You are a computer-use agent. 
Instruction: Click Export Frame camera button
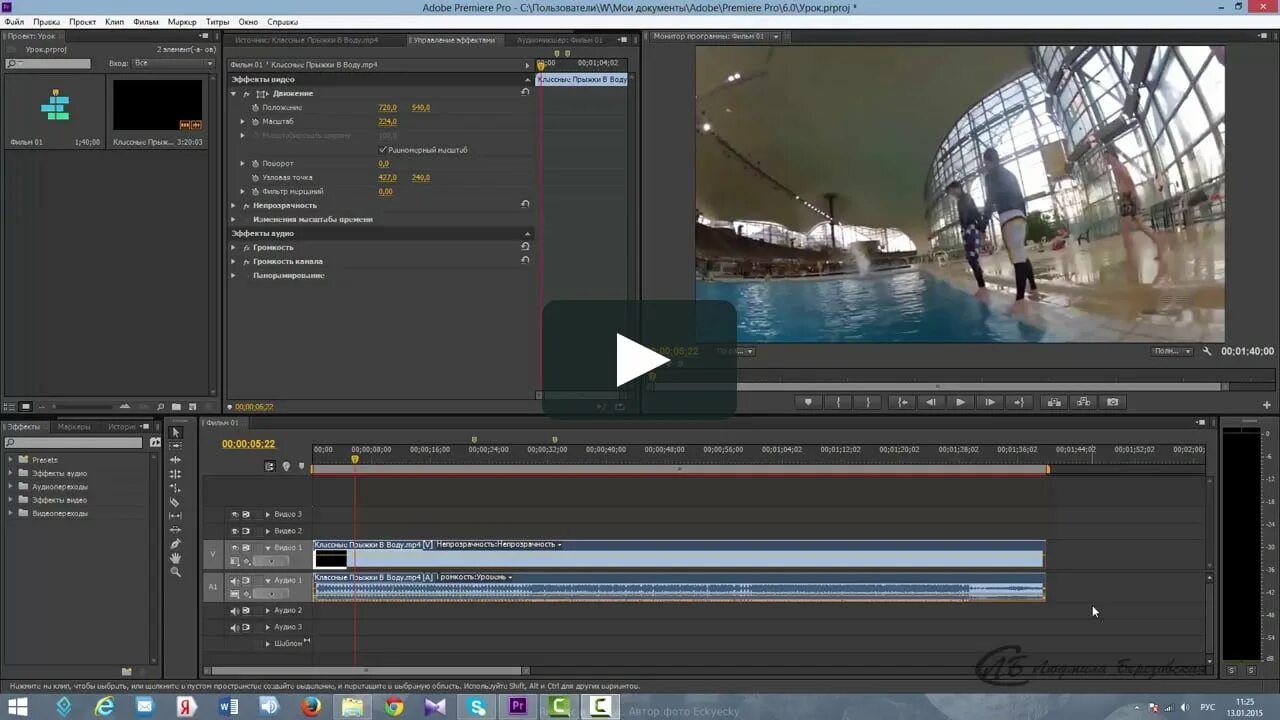[x=1113, y=402]
